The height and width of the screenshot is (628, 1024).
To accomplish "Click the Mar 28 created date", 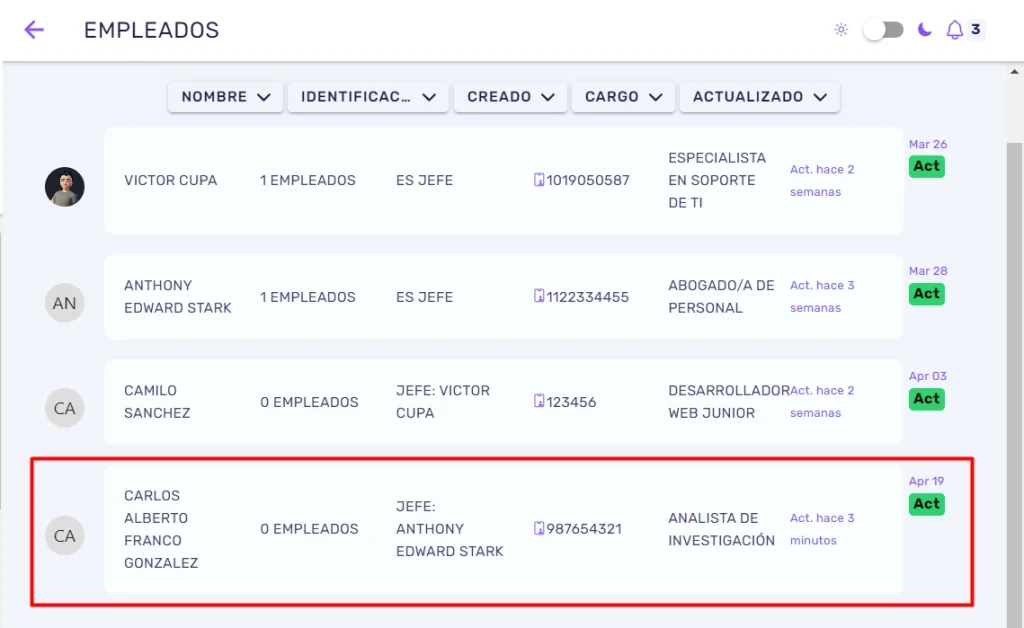I will (928, 271).
